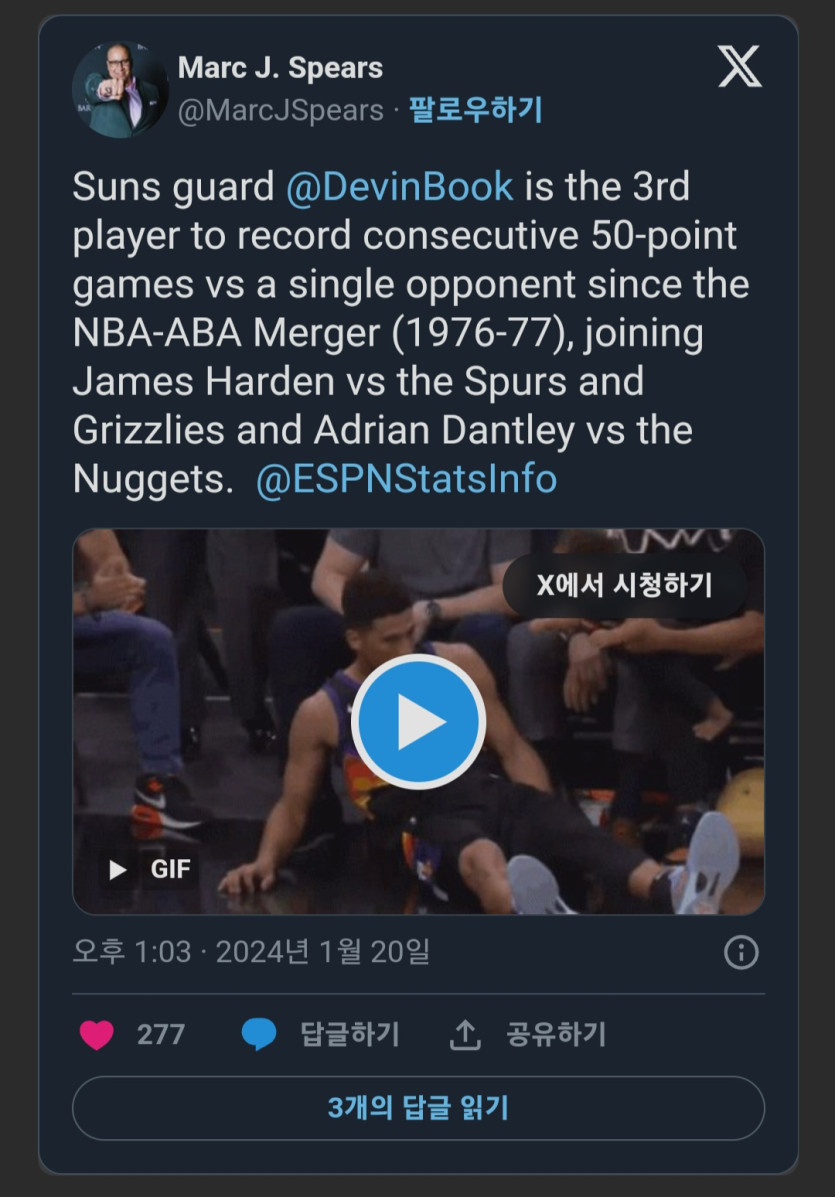The width and height of the screenshot is (835, 1197).
Task: Click 팔로우하기 to follow the account
Action: [x=475, y=110]
